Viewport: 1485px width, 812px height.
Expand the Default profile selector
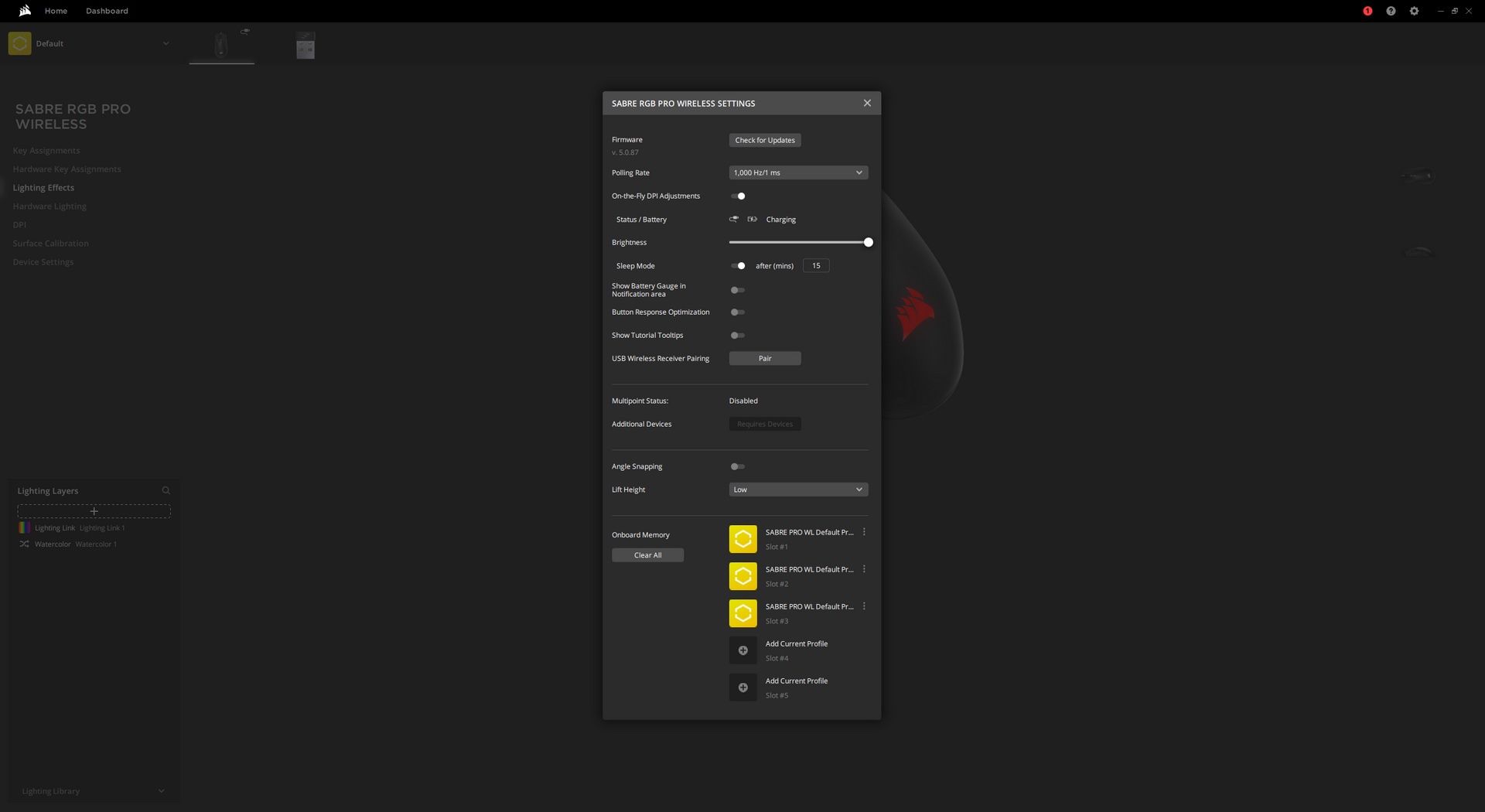coord(166,43)
